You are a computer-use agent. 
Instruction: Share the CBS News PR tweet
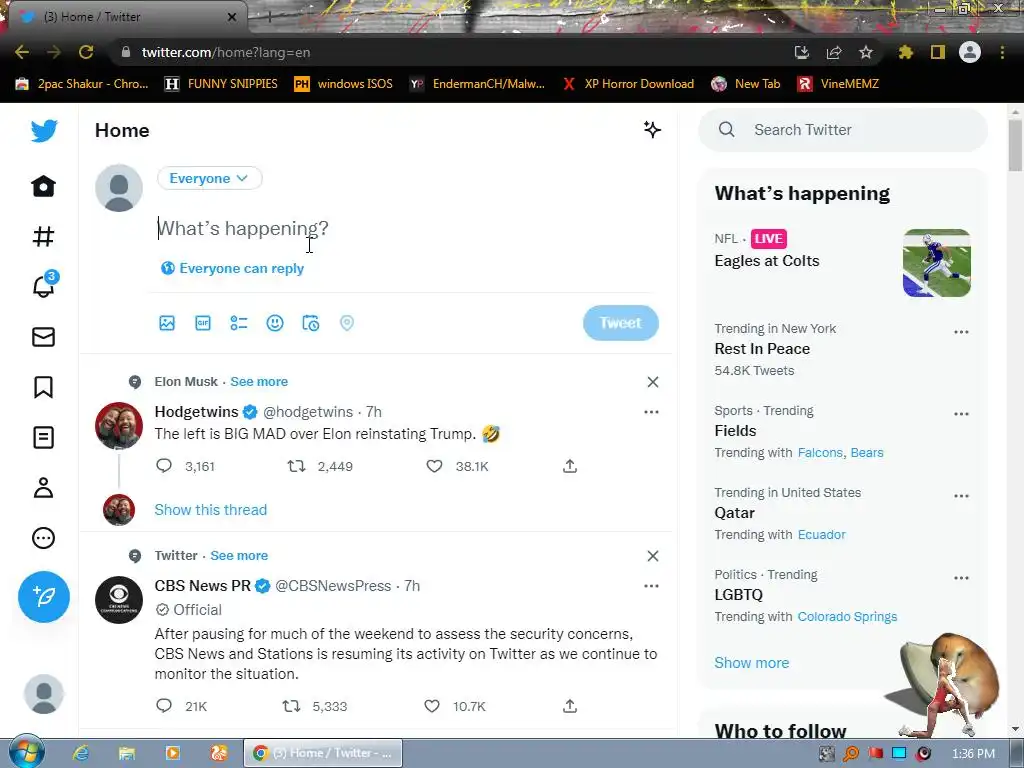(x=570, y=705)
